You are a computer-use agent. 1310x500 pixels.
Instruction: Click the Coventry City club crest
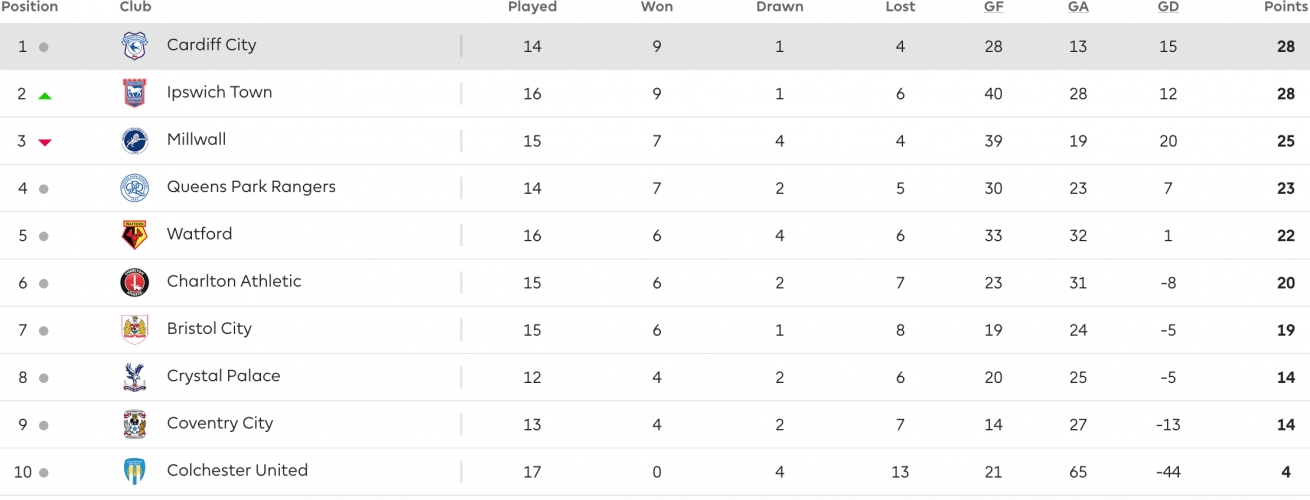pos(134,424)
